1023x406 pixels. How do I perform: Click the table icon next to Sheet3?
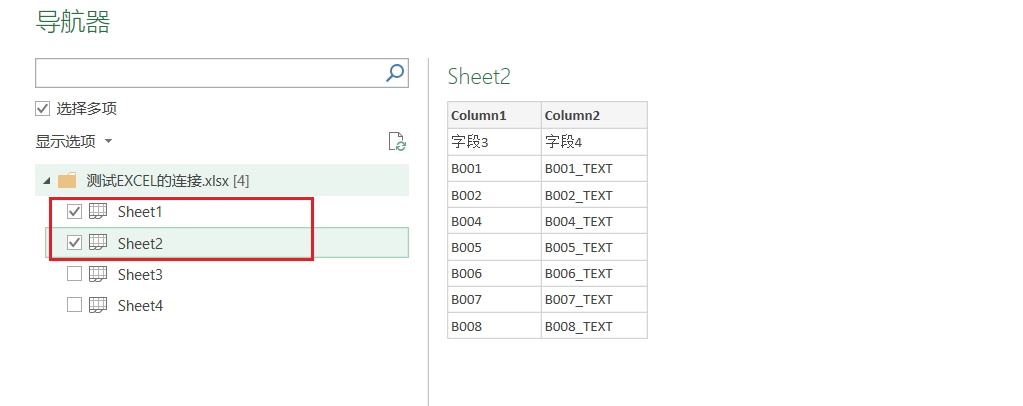coord(98,274)
